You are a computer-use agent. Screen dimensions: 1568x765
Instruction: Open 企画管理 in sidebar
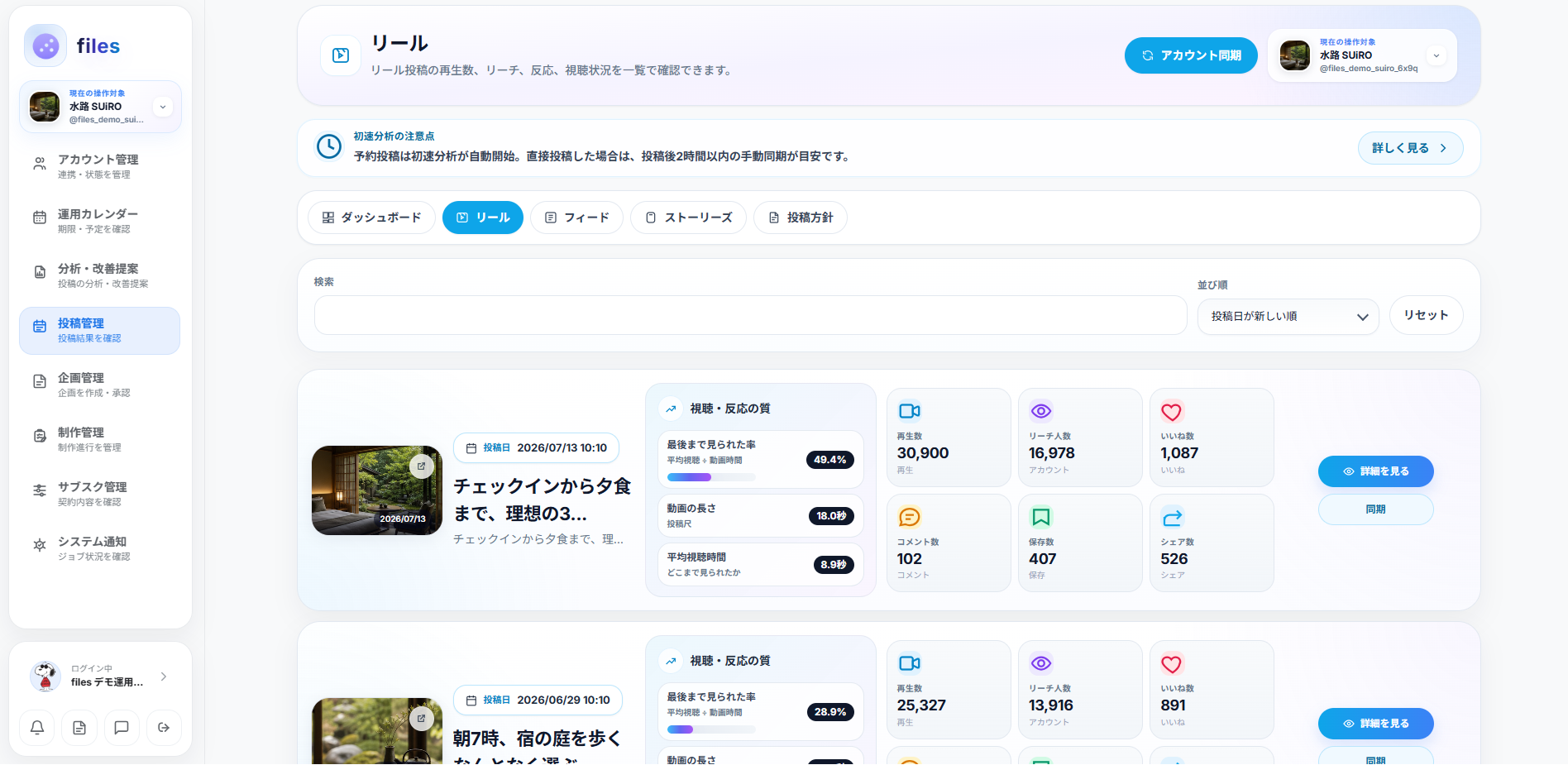click(x=99, y=385)
